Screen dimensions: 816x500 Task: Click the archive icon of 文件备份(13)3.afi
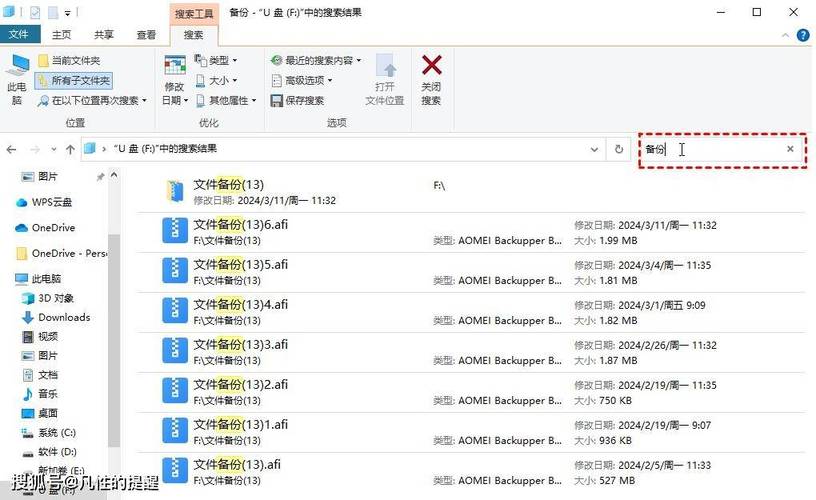coord(175,350)
